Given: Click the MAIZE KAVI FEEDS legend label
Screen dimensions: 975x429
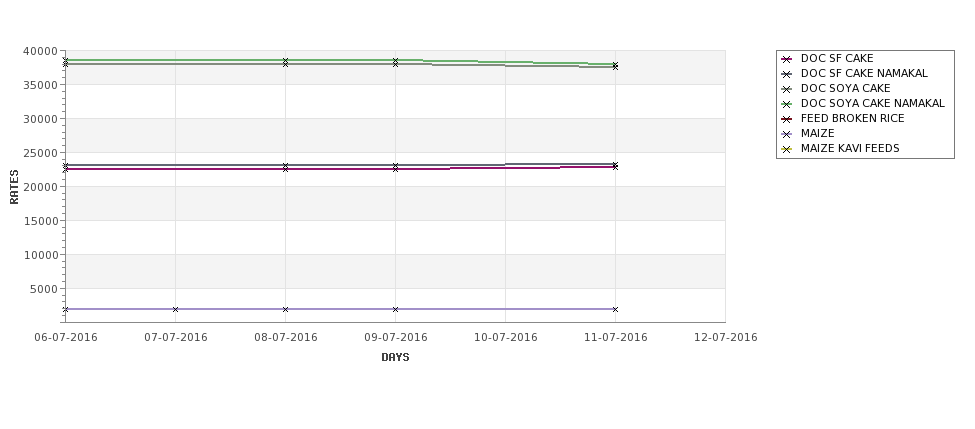Looking at the screenshot, I should [850, 149].
